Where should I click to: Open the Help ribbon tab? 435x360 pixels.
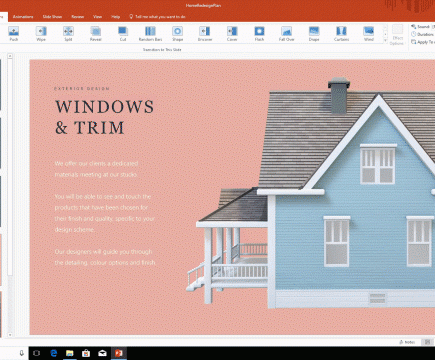[115, 17]
